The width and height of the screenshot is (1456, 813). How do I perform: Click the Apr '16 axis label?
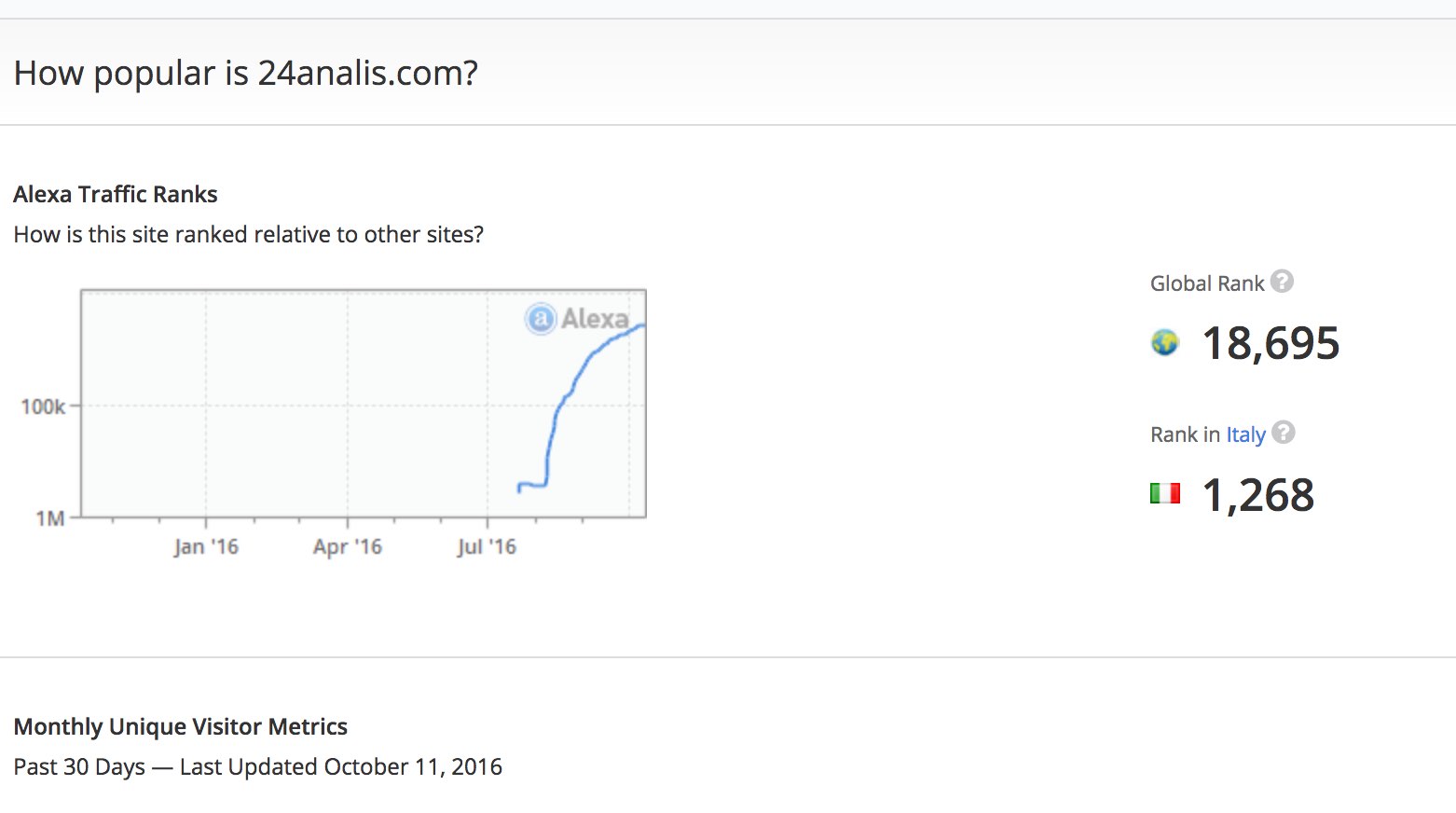click(348, 546)
